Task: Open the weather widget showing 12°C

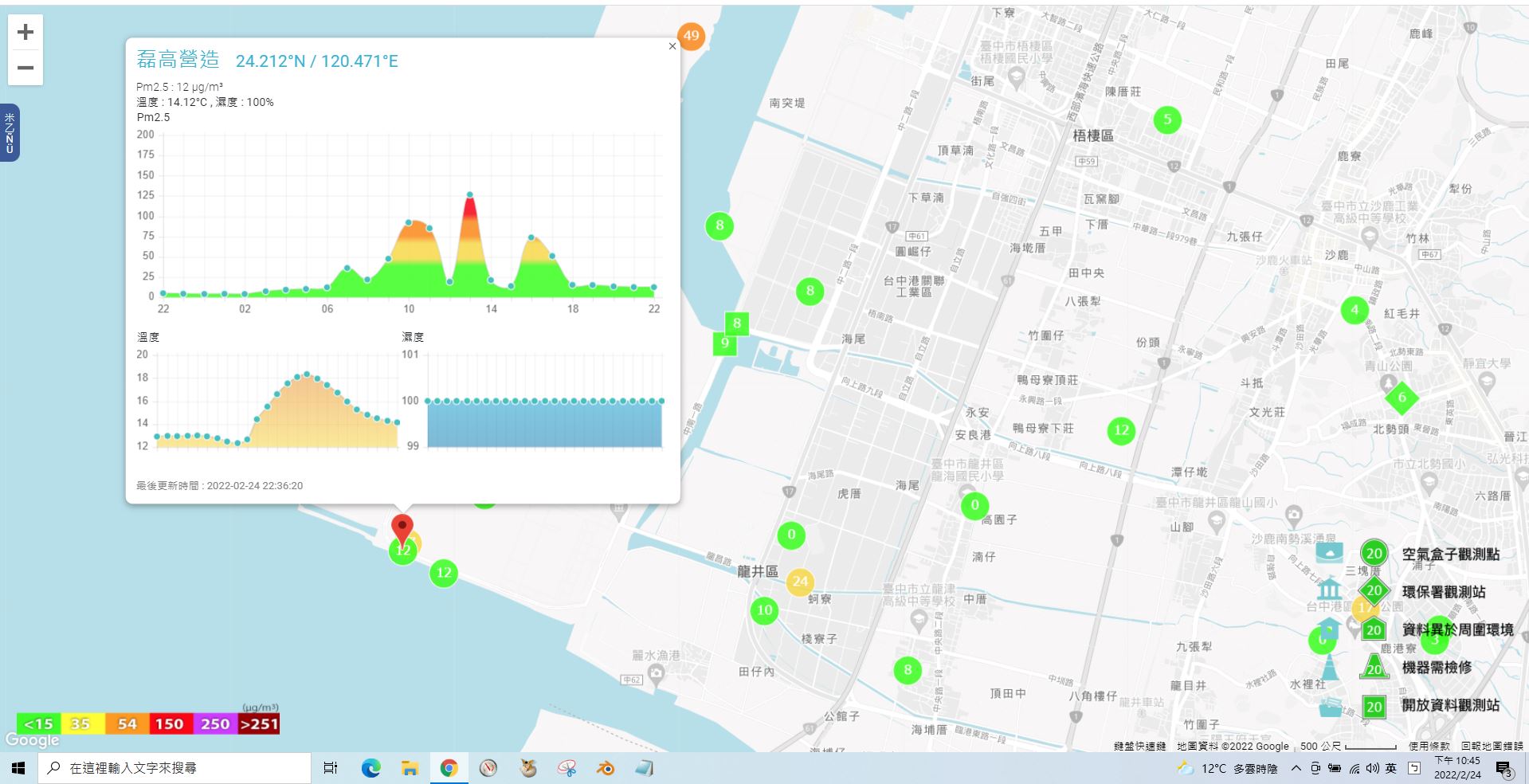Action: [1228, 768]
